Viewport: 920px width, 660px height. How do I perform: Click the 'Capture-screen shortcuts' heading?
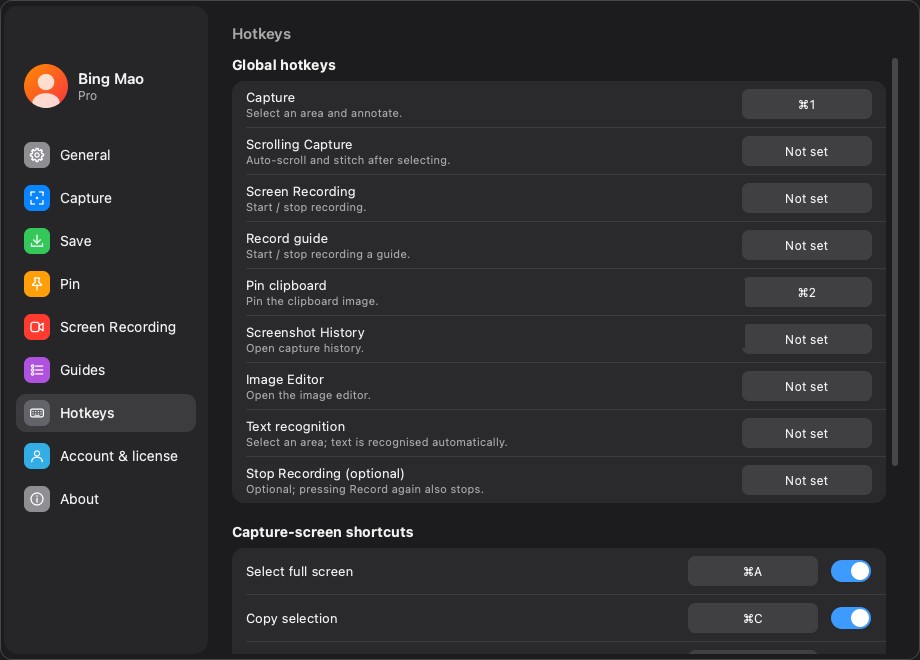point(323,532)
